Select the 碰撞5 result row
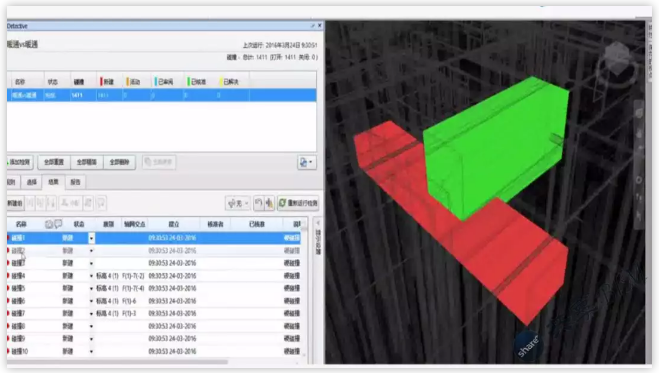 154,289
